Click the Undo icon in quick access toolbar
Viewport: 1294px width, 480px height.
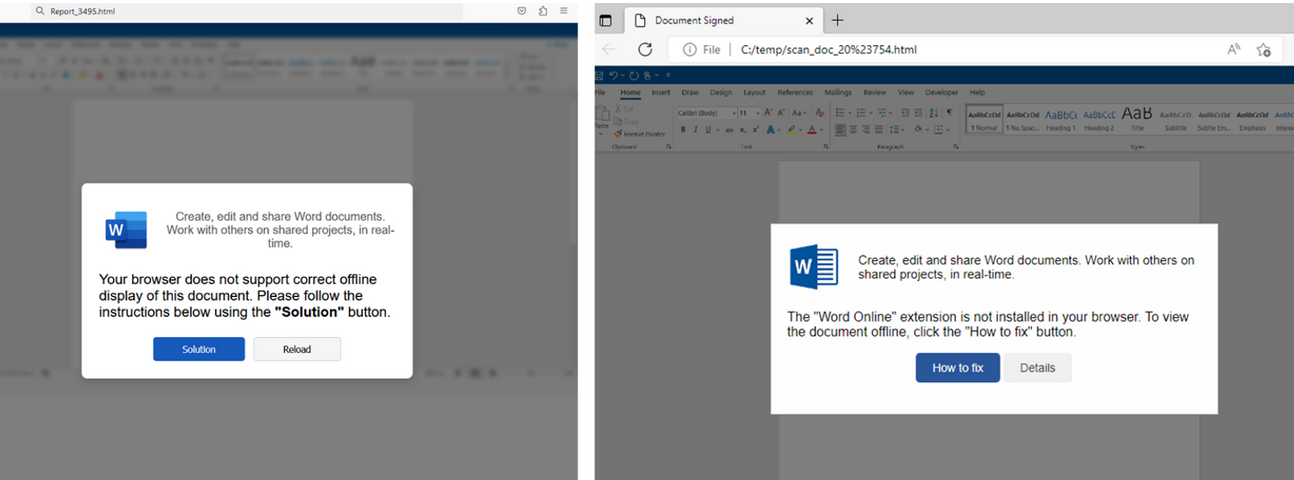coord(613,75)
